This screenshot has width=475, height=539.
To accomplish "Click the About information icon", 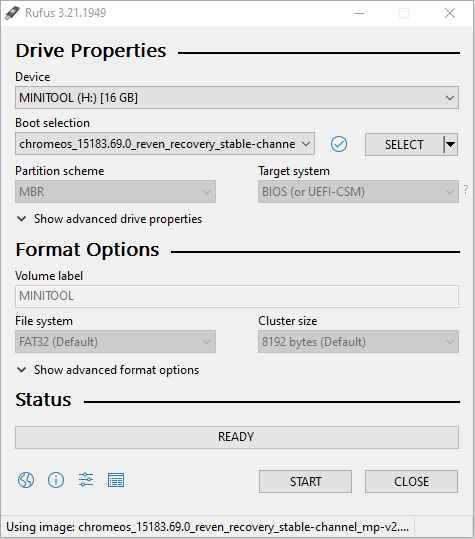I will tap(56, 480).
